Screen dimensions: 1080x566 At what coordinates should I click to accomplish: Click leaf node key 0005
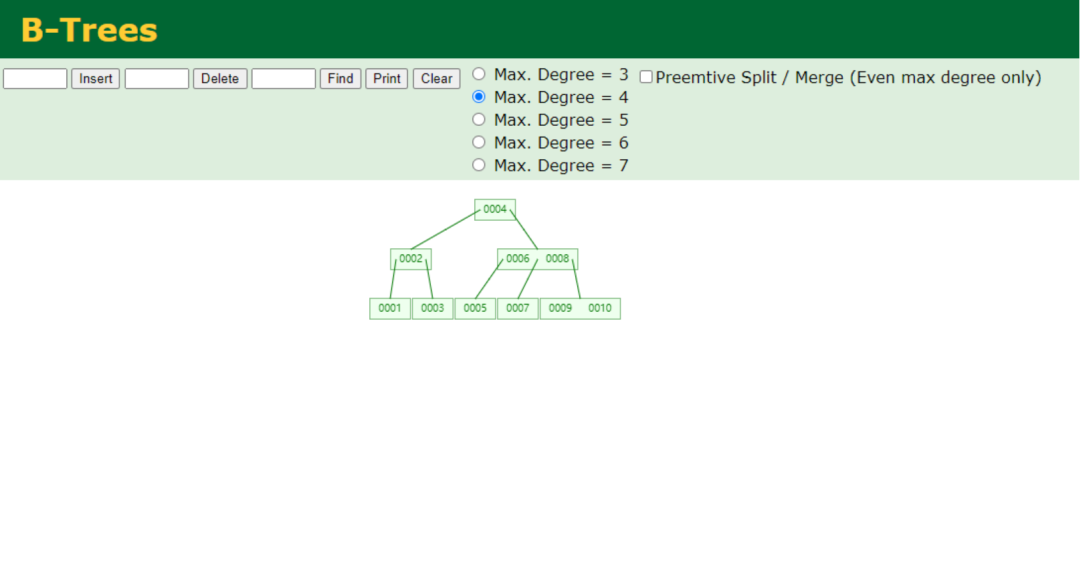coord(475,308)
